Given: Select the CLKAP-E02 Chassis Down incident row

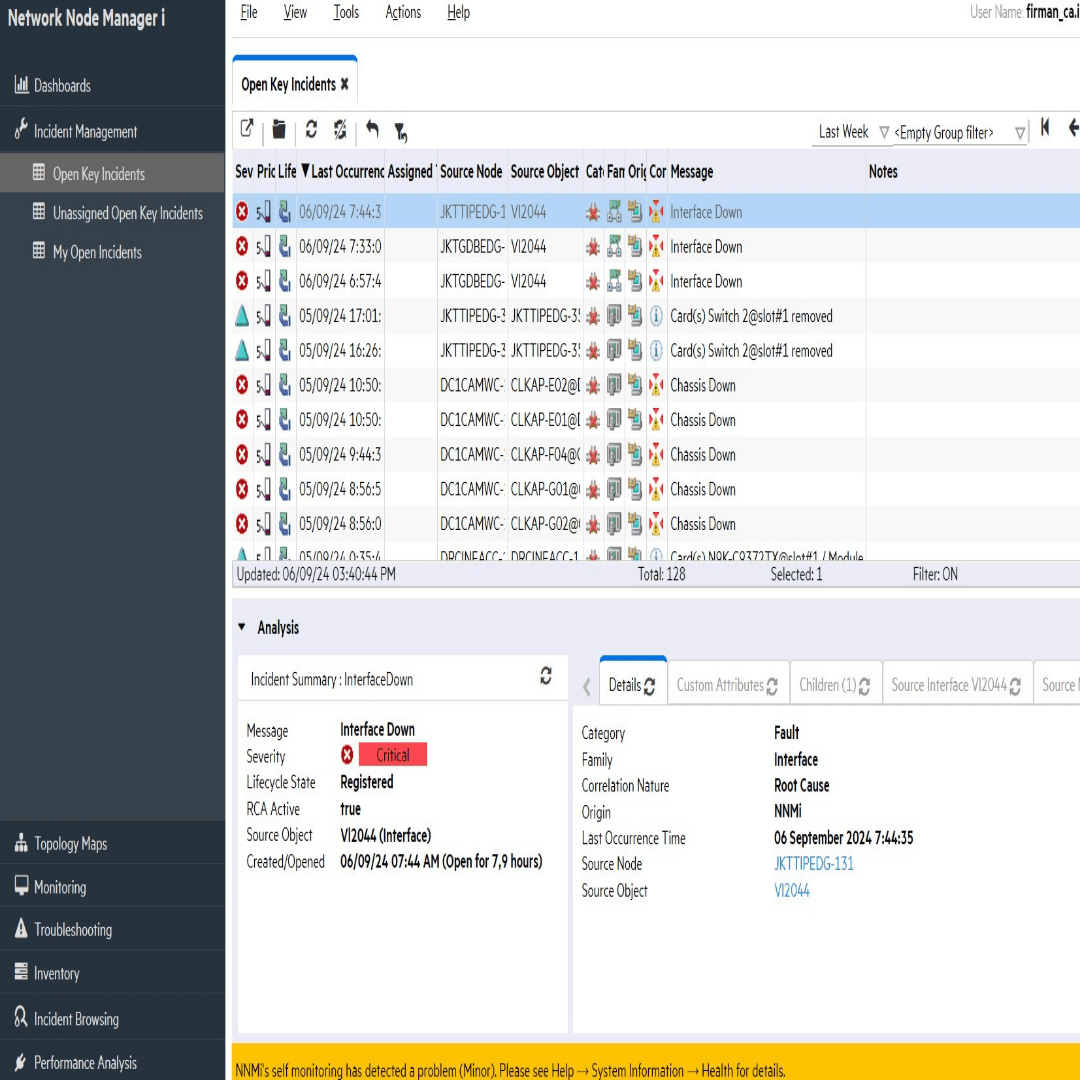Looking at the screenshot, I should point(703,386).
